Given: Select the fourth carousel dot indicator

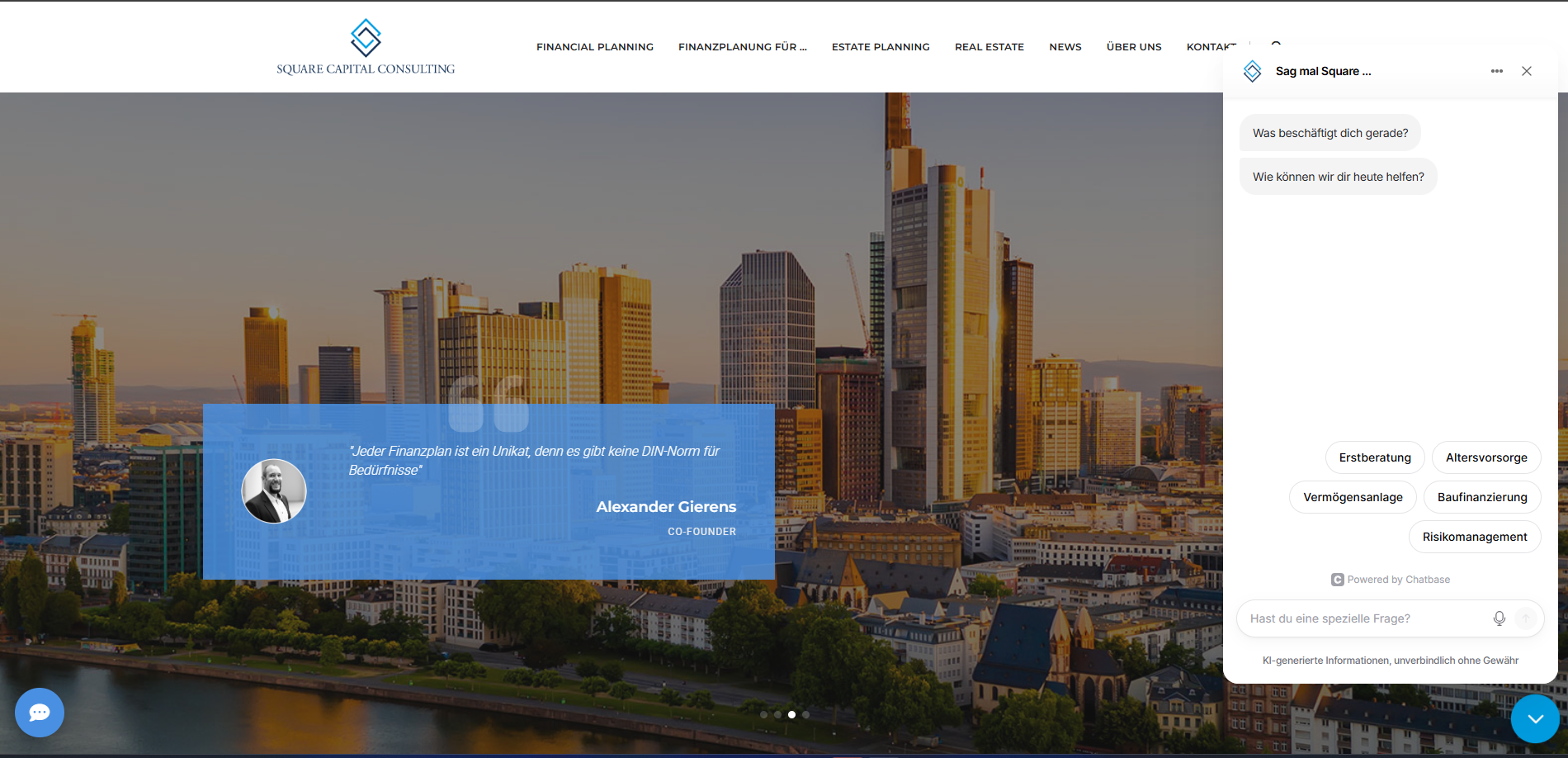Looking at the screenshot, I should tap(805, 714).
